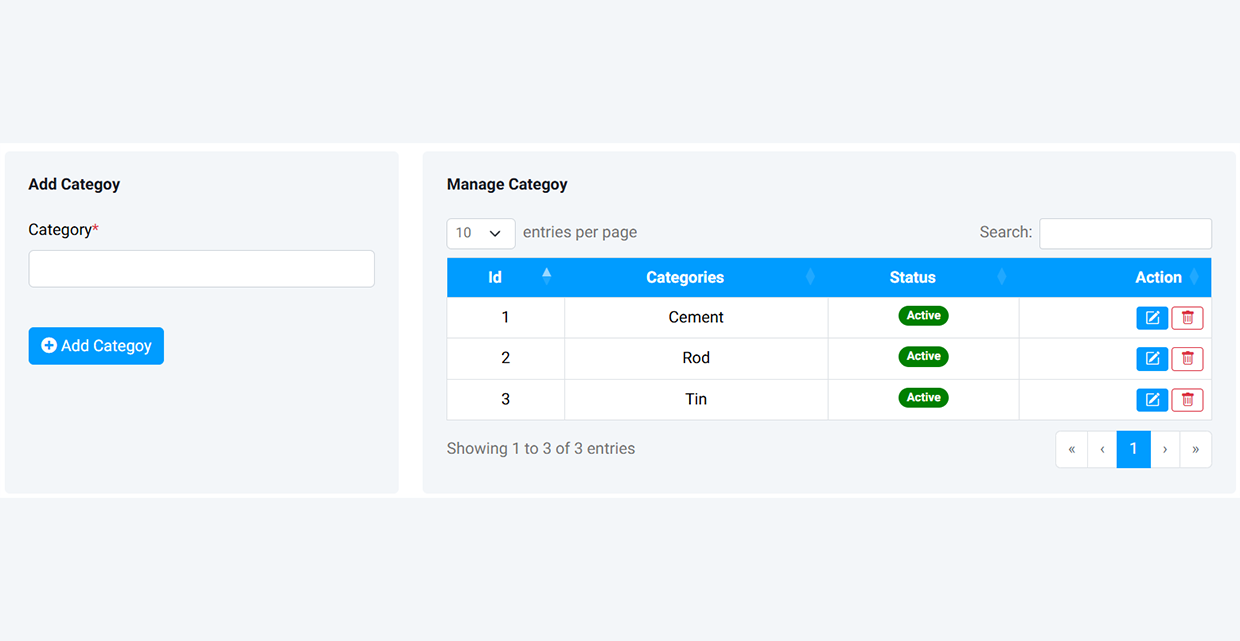Delete the Cement category row
The width and height of the screenshot is (1240, 641).
[x=1187, y=318]
